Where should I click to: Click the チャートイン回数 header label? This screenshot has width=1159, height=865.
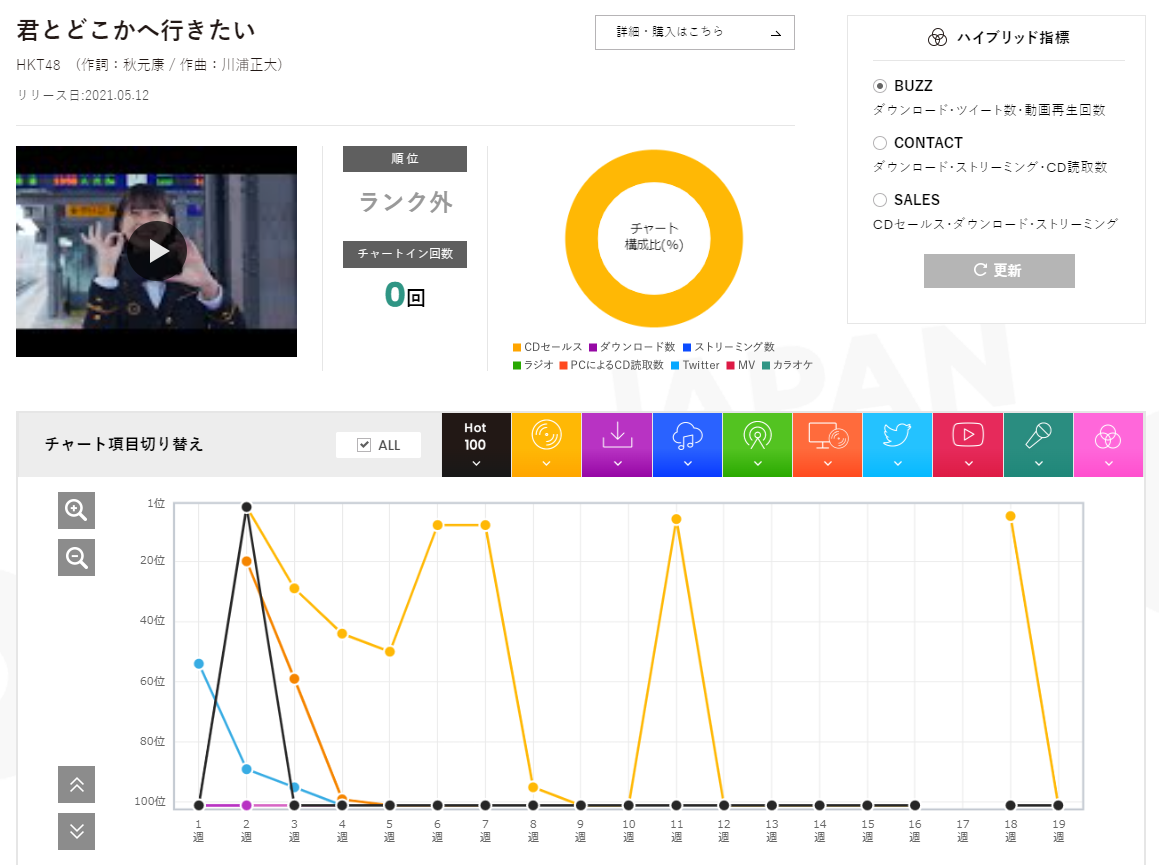point(405,254)
